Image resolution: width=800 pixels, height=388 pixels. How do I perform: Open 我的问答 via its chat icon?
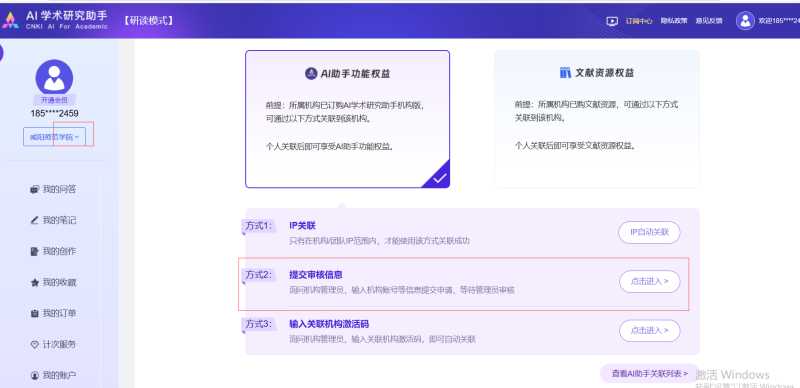[34, 189]
